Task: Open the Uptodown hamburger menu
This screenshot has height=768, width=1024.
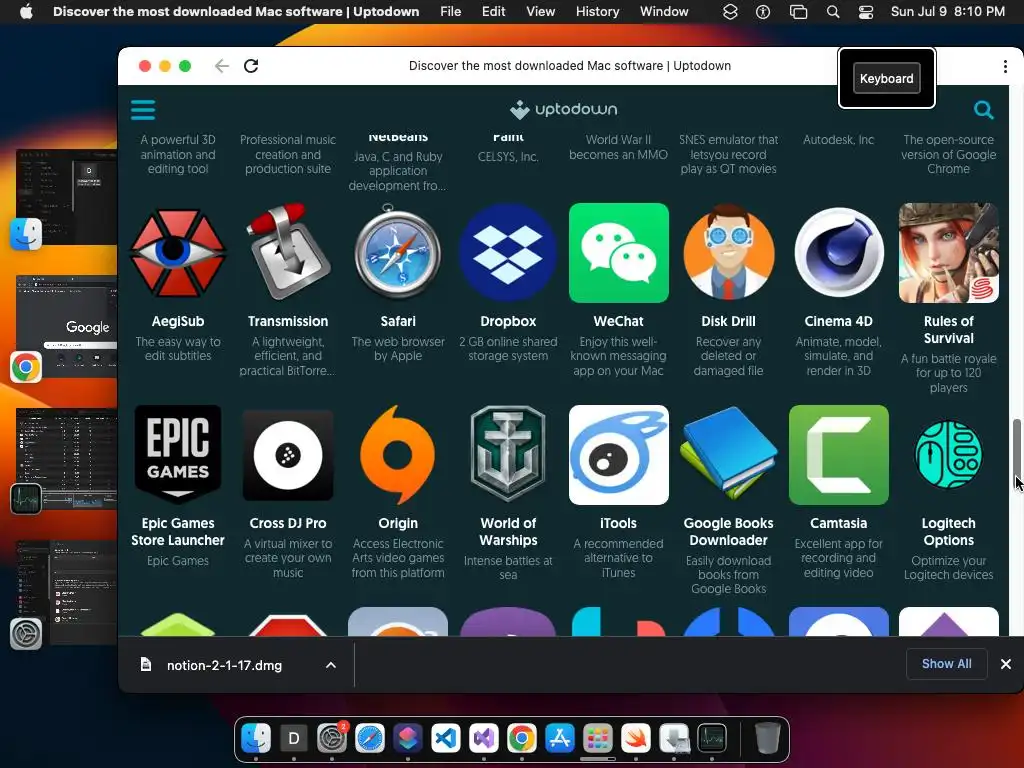Action: click(x=143, y=110)
